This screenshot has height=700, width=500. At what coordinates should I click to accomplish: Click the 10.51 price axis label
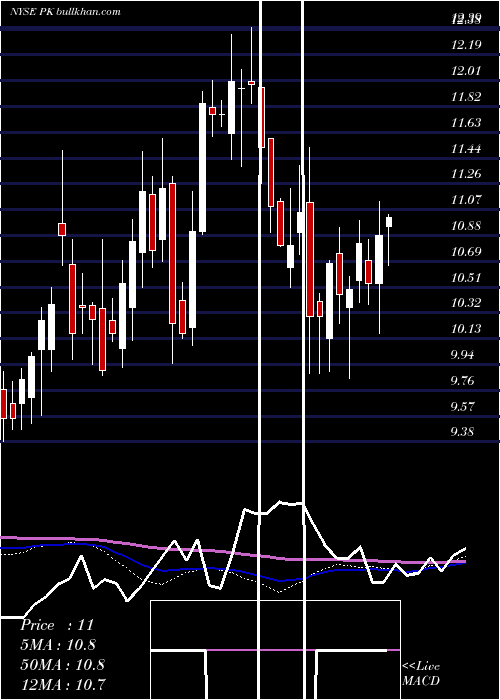[467, 278]
